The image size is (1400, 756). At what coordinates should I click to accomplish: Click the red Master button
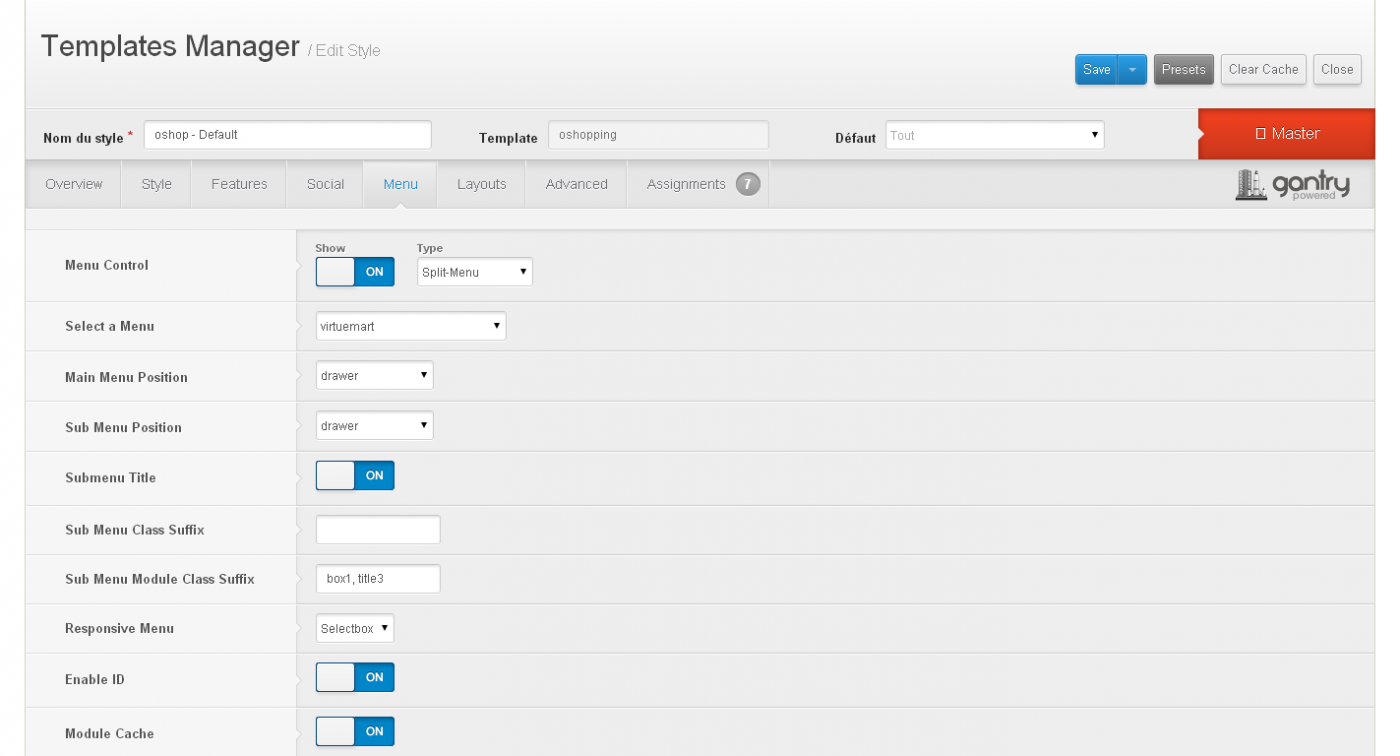(1286, 134)
